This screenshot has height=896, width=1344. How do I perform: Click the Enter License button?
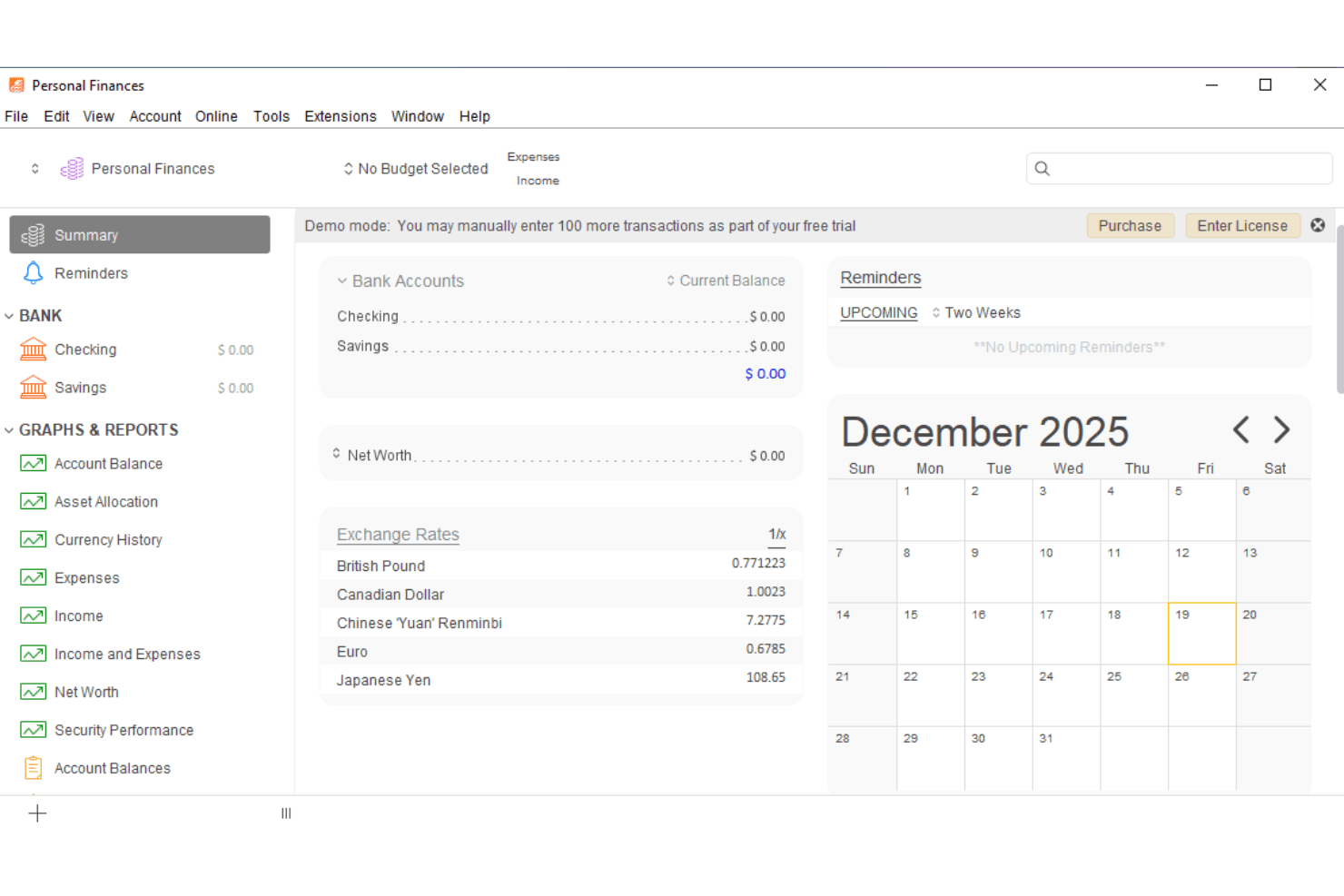point(1242,226)
